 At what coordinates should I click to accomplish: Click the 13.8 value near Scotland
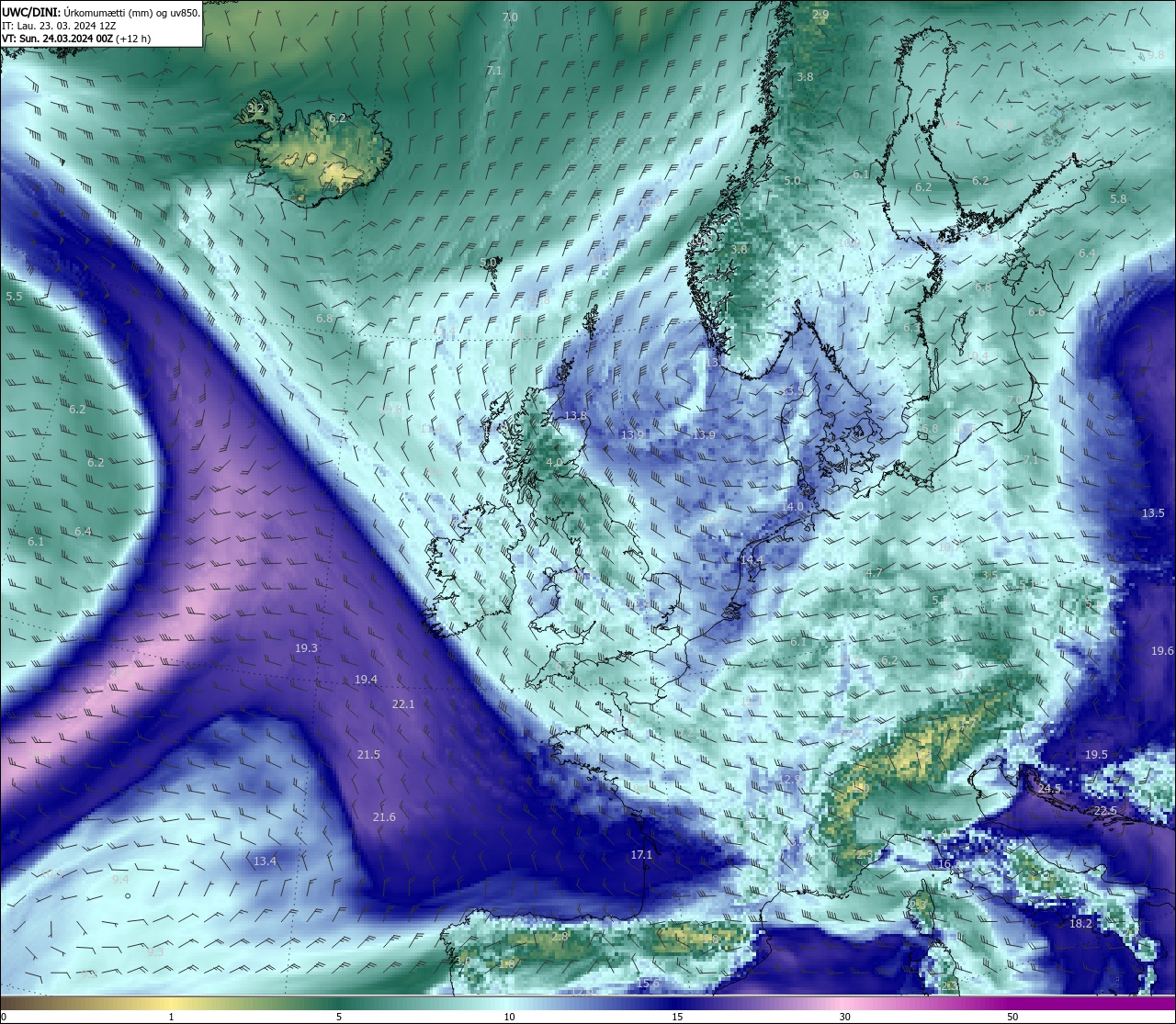click(575, 416)
